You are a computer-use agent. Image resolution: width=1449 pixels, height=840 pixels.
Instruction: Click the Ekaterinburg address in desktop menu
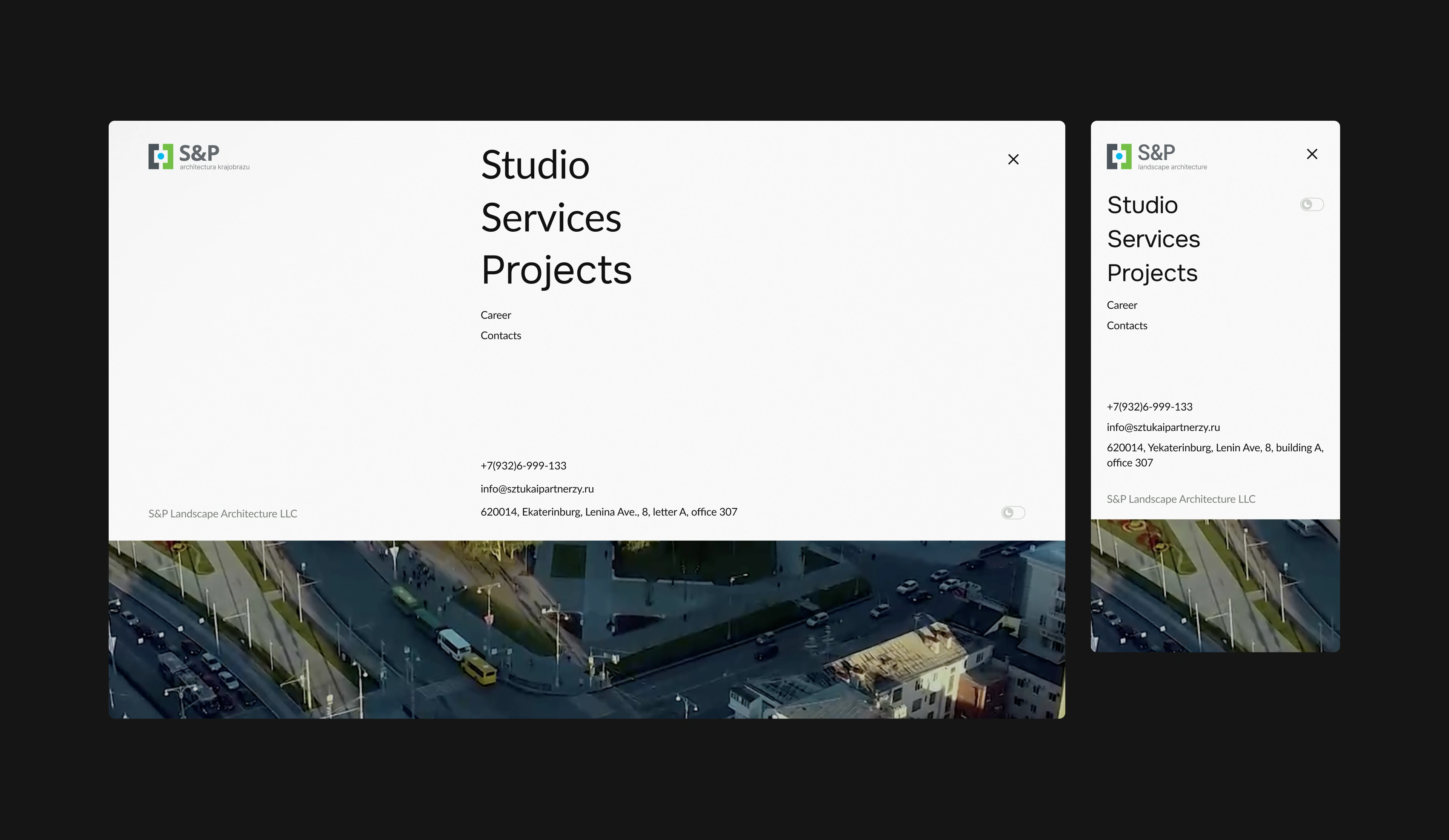point(608,512)
